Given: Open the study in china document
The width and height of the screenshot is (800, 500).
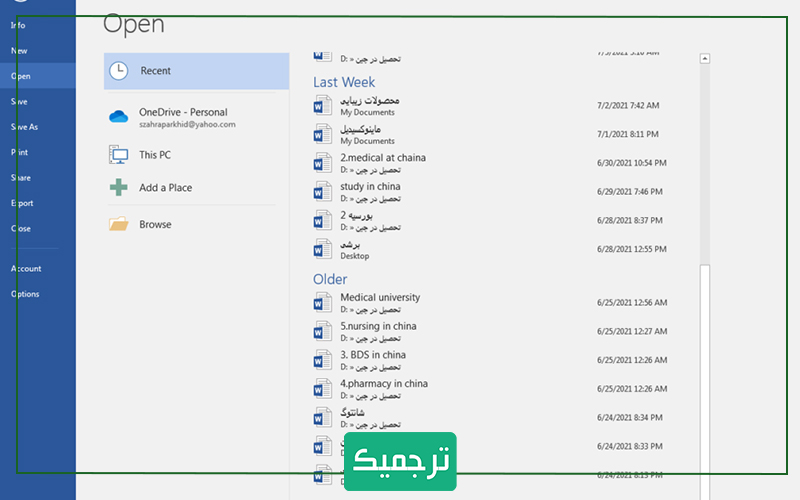Looking at the screenshot, I should (370, 186).
